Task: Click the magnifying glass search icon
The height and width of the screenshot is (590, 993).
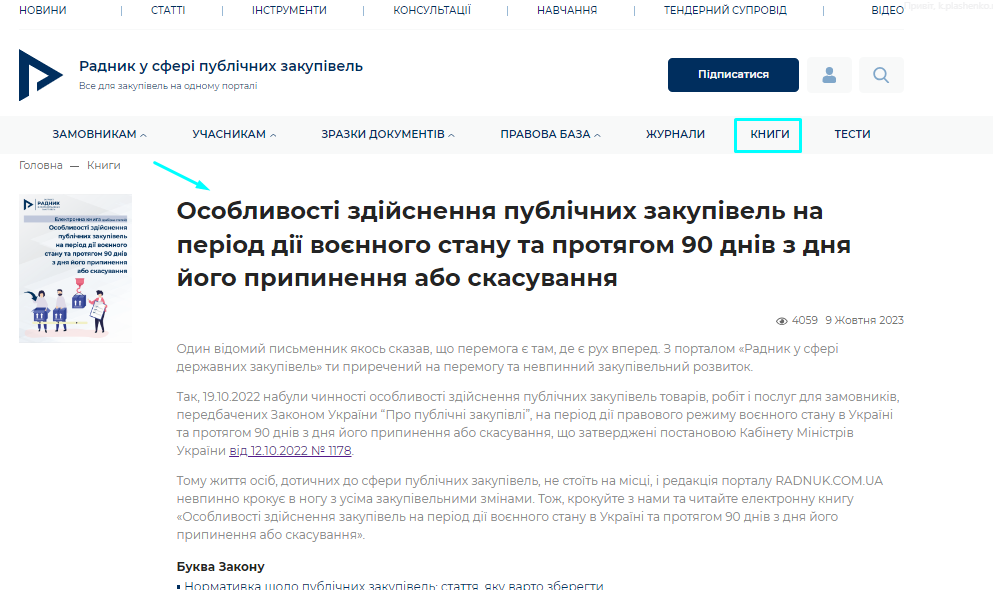Action: click(881, 75)
